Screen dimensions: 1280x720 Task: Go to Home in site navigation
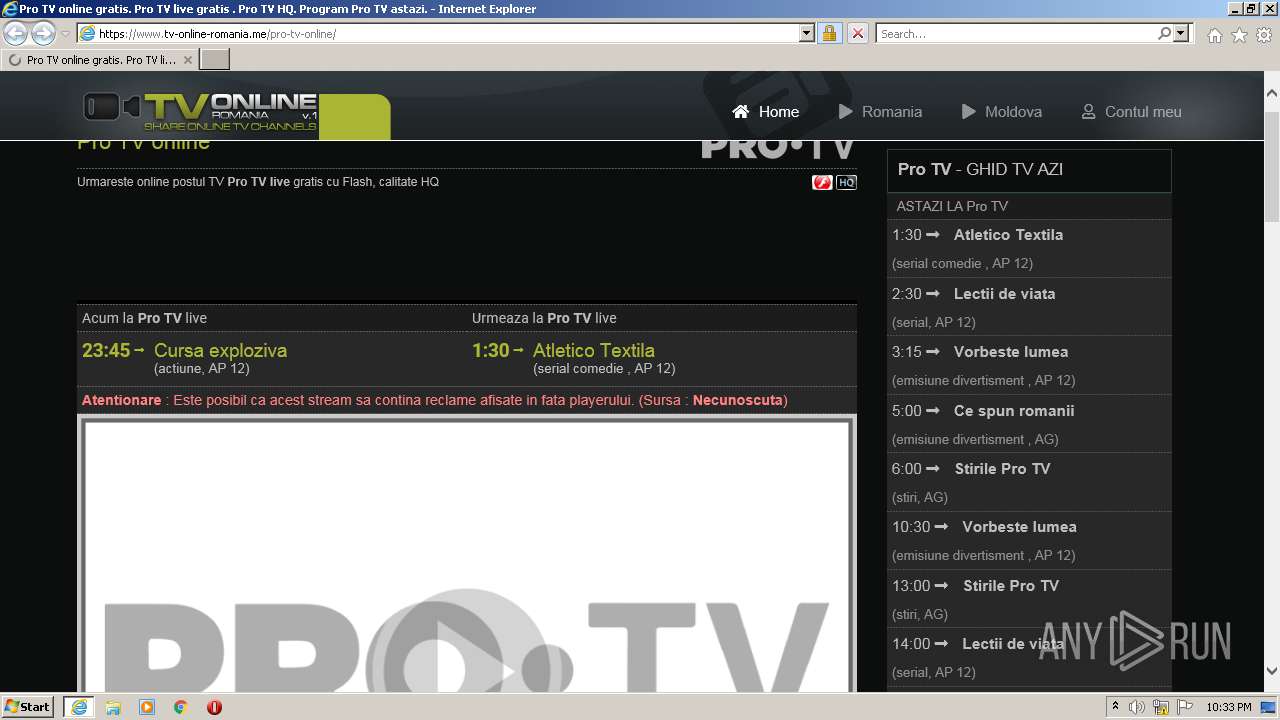coord(766,112)
